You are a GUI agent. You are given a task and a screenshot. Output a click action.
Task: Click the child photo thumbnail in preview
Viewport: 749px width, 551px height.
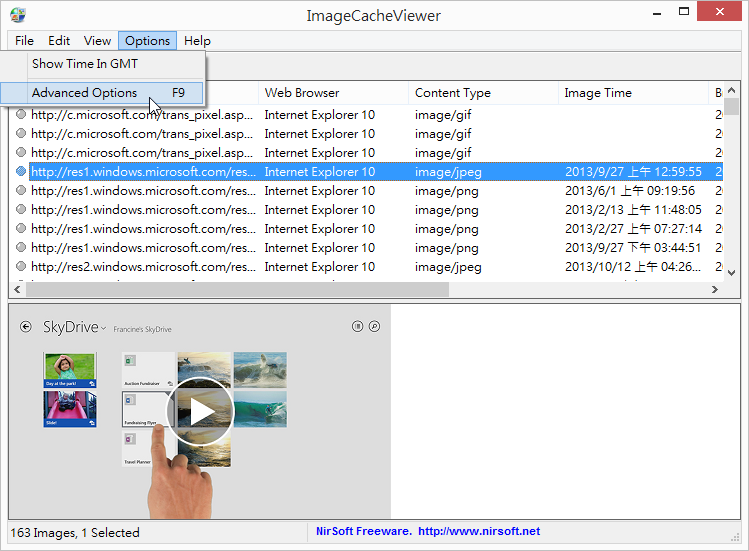pos(70,370)
